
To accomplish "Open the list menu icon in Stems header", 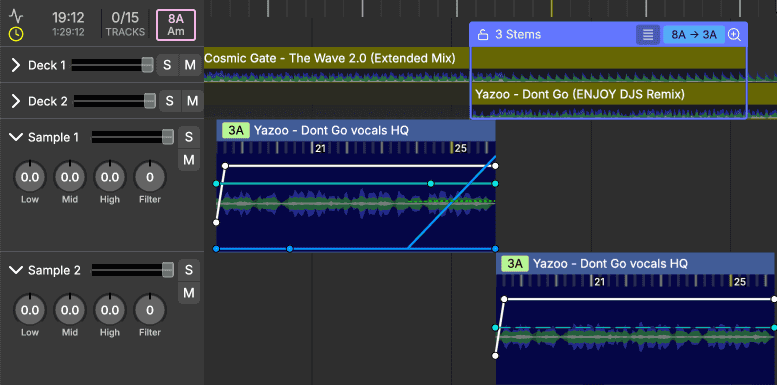I will click(x=648, y=35).
